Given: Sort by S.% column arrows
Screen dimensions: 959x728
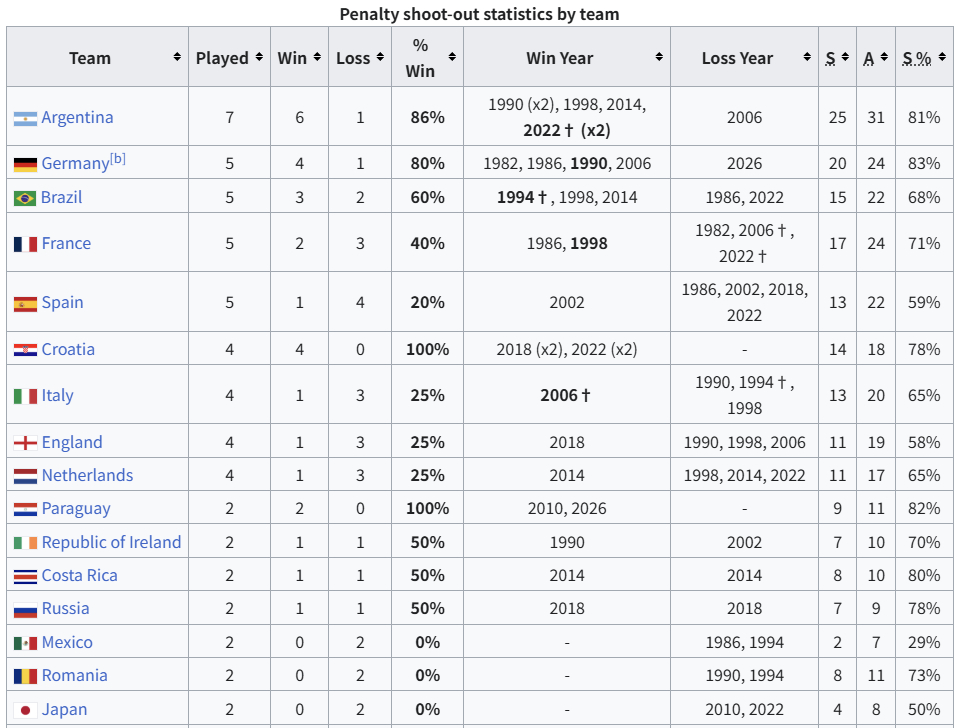Looking at the screenshot, I should click(x=942, y=57).
